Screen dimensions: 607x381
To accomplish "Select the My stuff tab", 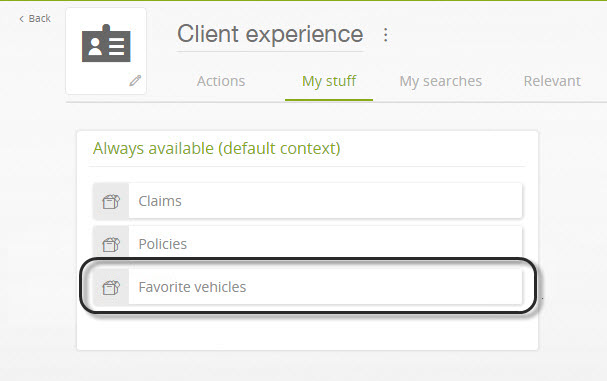I will pyautogui.click(x=329, y=81).
